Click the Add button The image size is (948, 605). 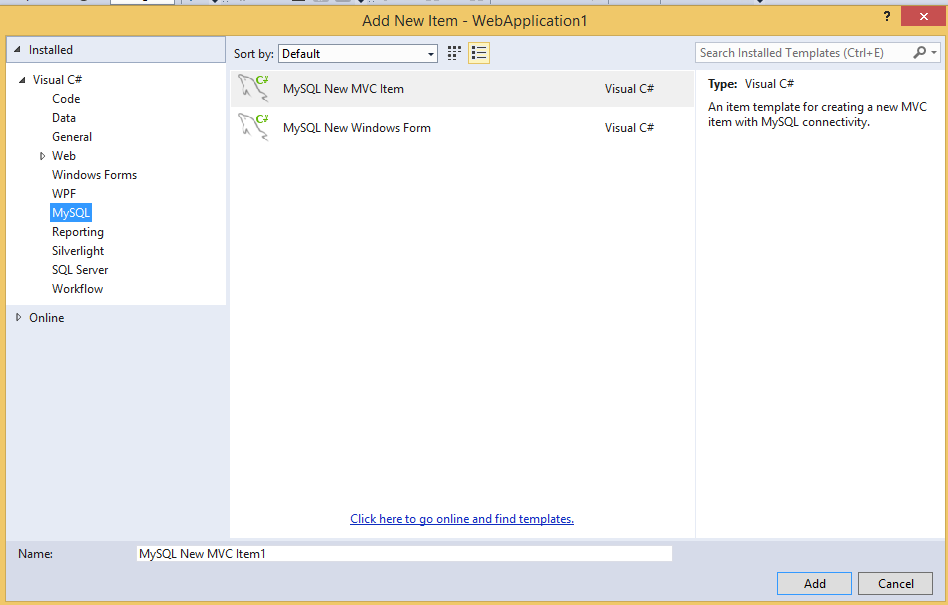(814, 583)
